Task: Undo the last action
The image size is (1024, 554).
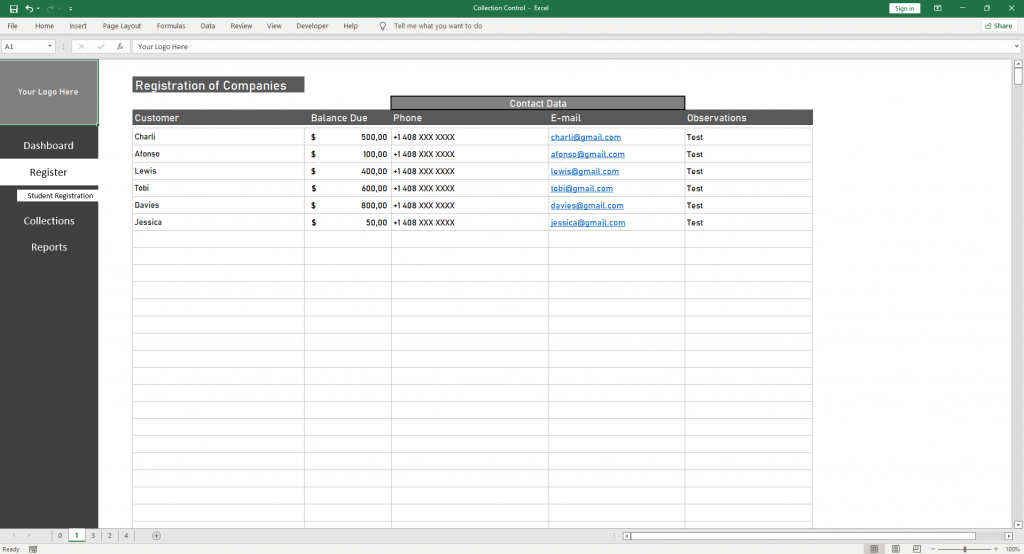Action: tap(29, 8)
